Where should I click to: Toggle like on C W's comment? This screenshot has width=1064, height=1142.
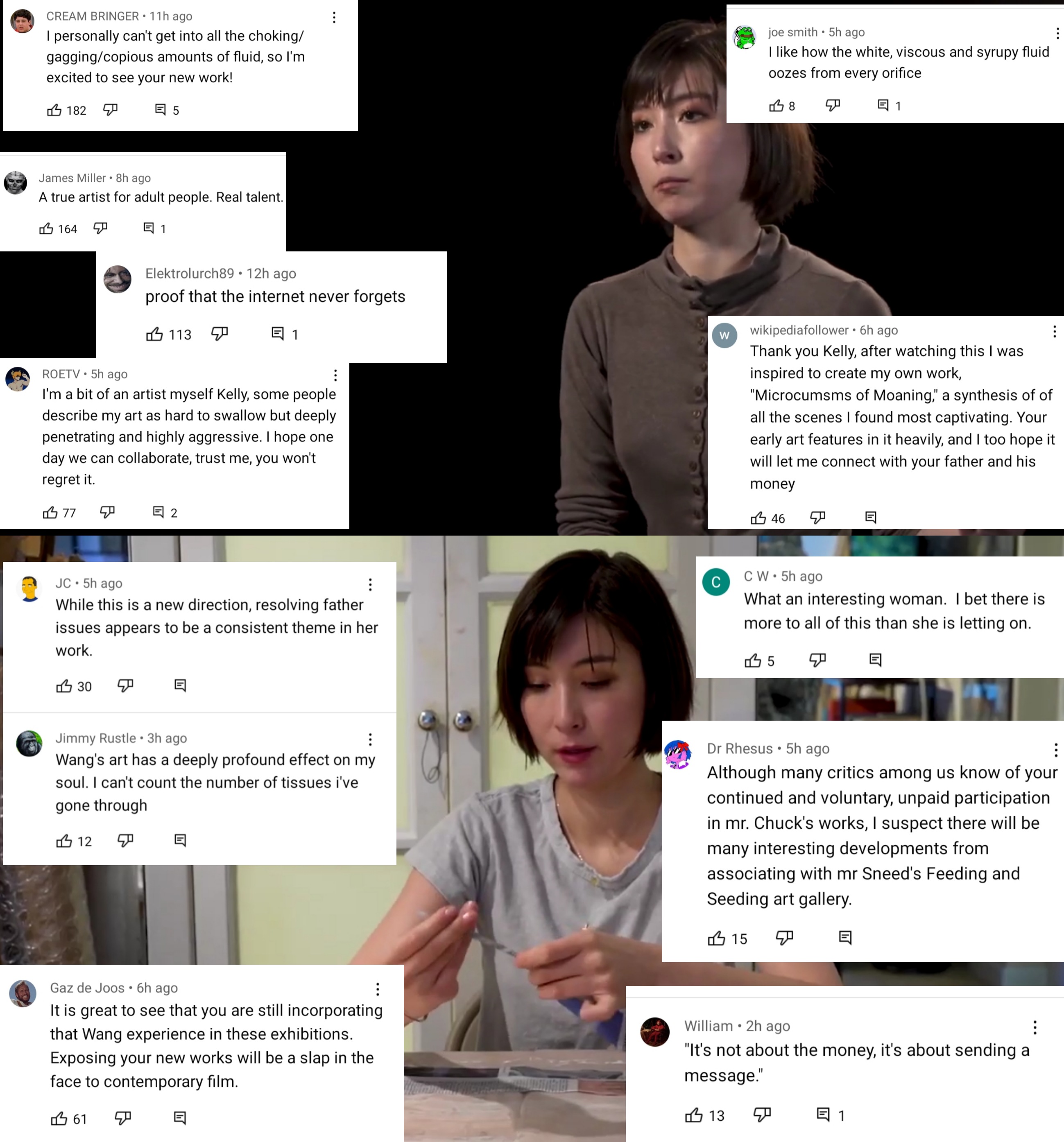[753, 660]
